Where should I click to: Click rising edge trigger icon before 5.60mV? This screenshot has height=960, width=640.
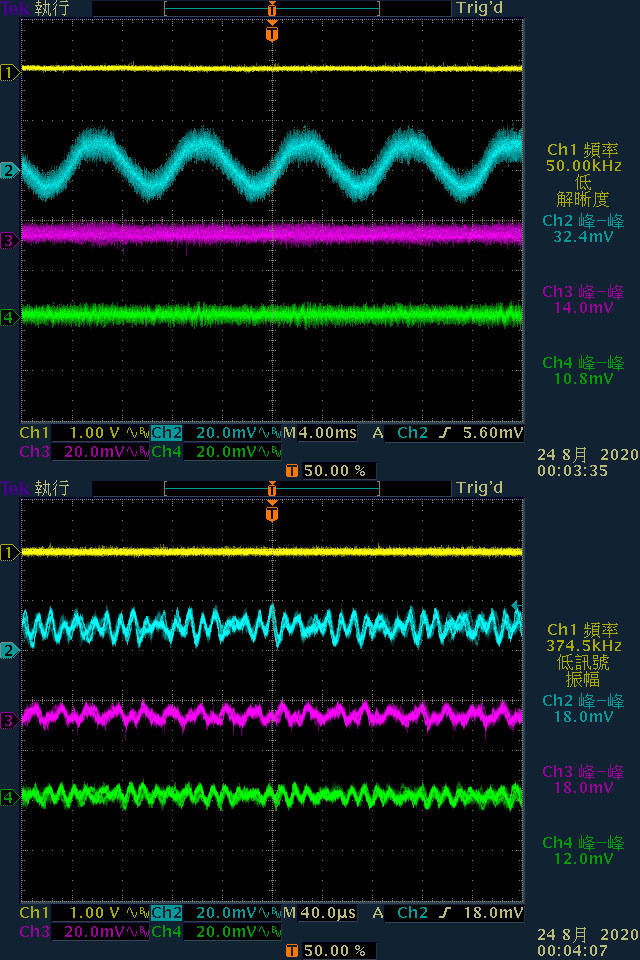pos(445,433)
